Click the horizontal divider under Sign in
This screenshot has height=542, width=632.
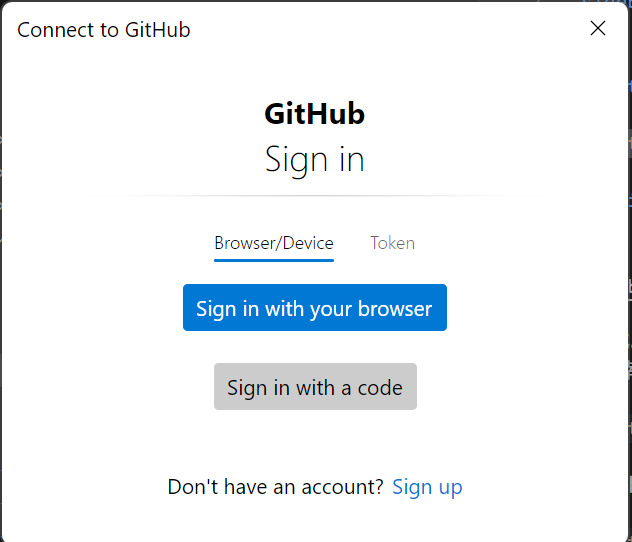[x=314, y=196]
